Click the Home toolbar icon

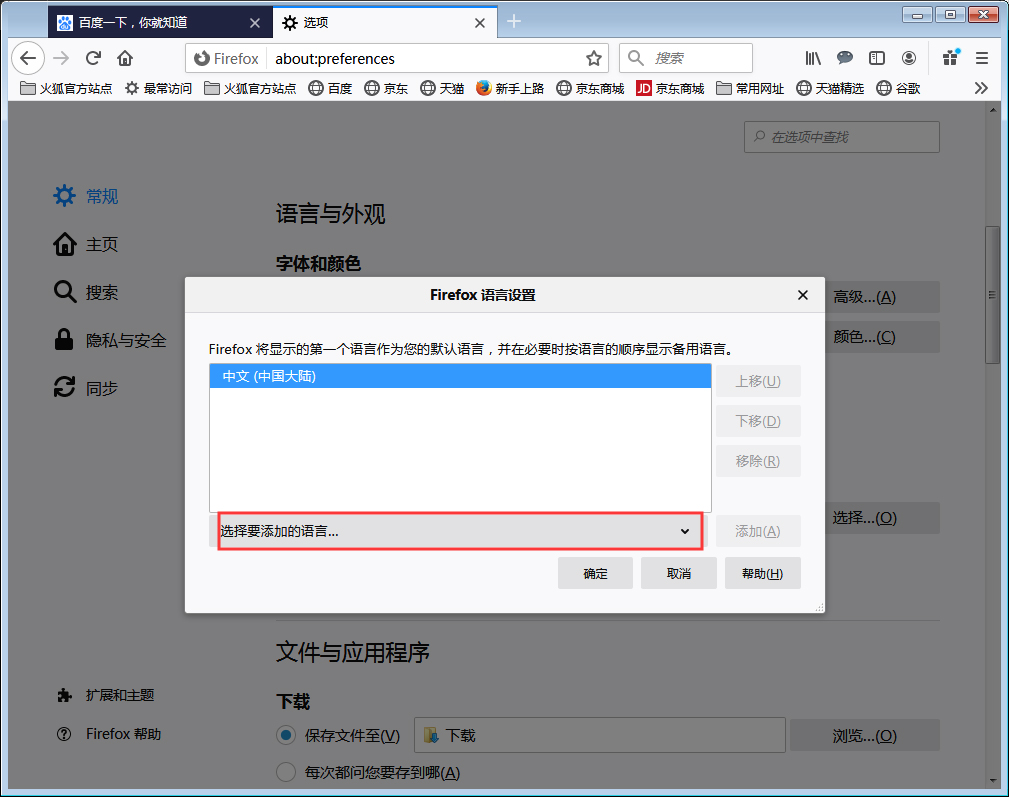[x=123, y=58]
